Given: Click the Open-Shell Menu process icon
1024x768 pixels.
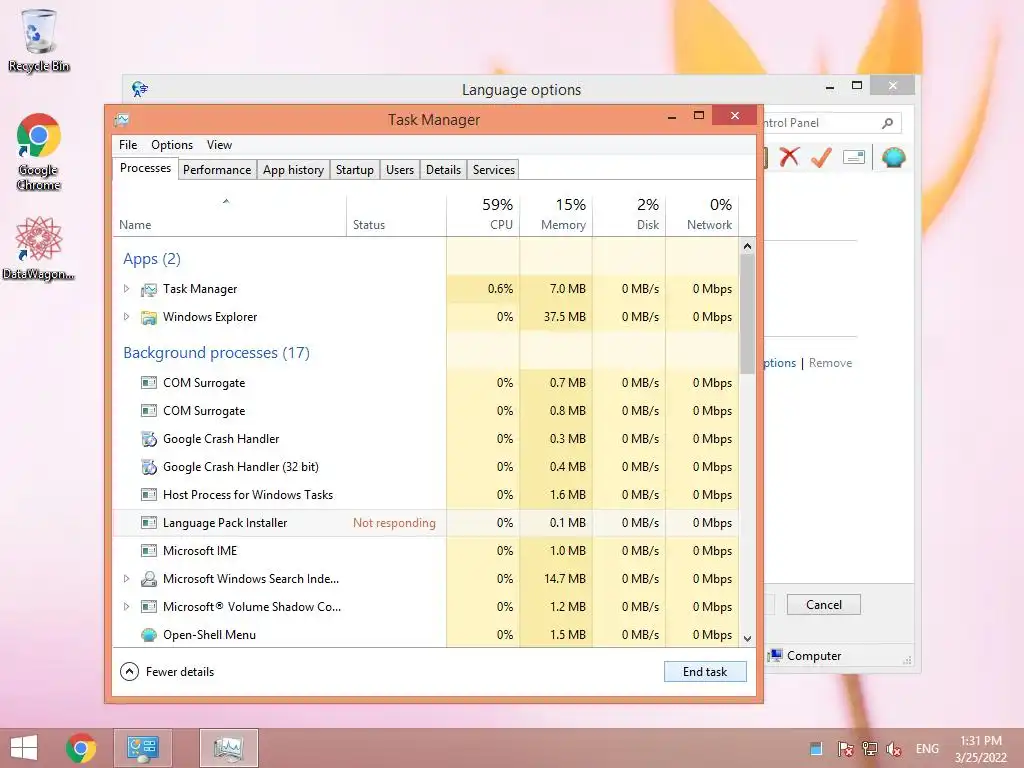Looking at the screenshot, I should pos(149,635).
